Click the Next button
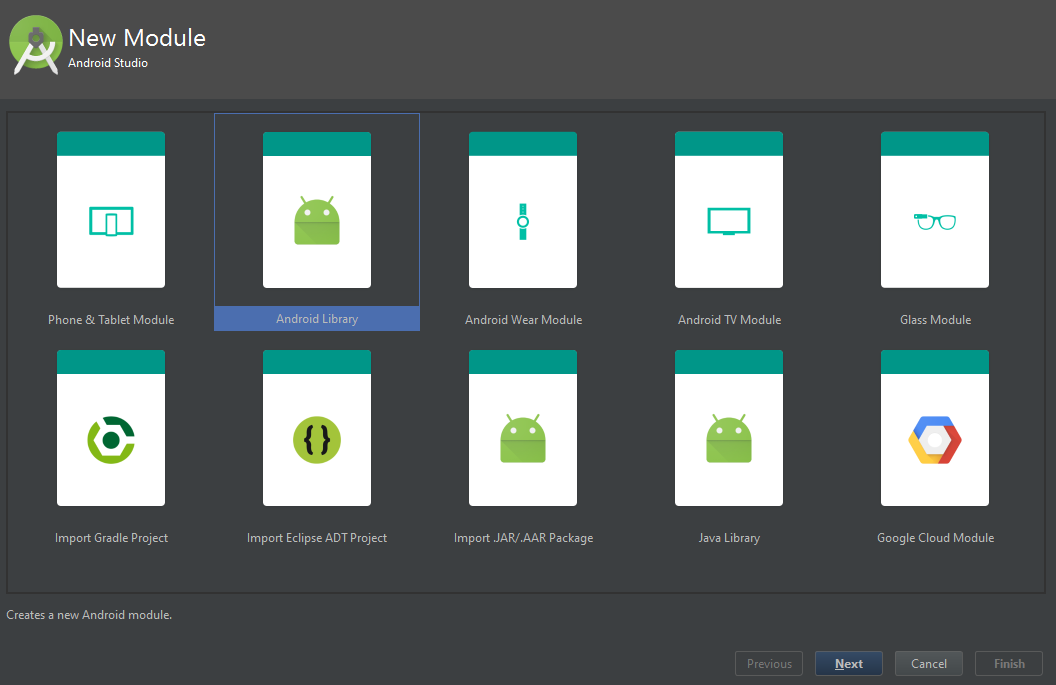This screenshot has height=685, width=1056. (x=849, y=664)
